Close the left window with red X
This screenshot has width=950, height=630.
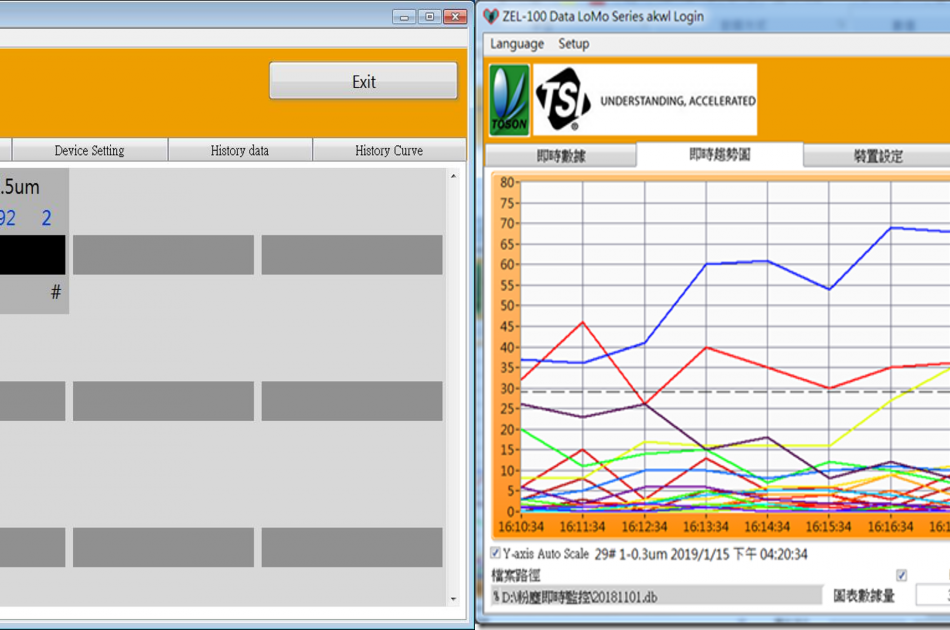tap(457, 16)
